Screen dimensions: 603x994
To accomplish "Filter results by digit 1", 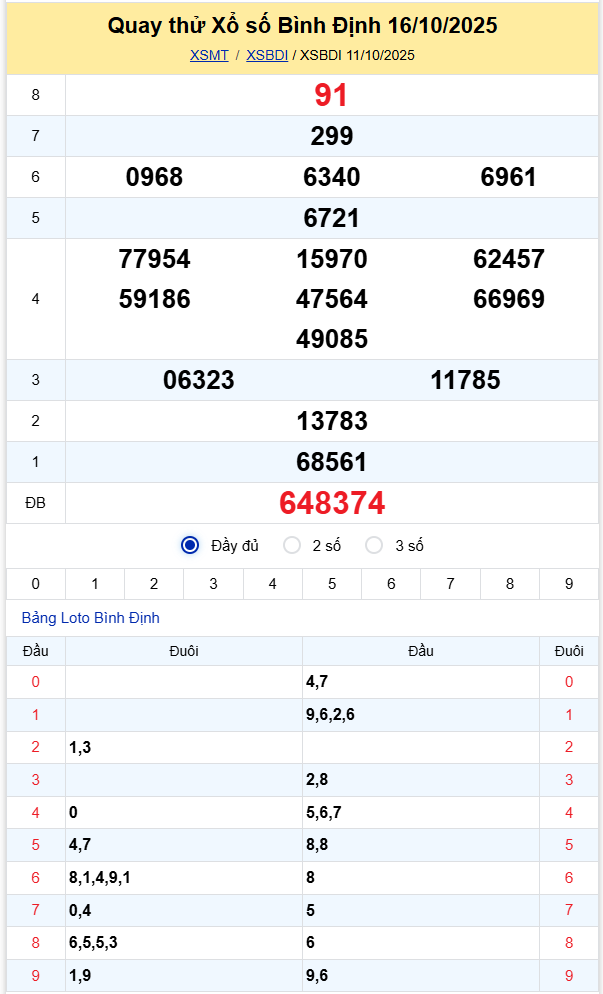I will pos(95,584).
